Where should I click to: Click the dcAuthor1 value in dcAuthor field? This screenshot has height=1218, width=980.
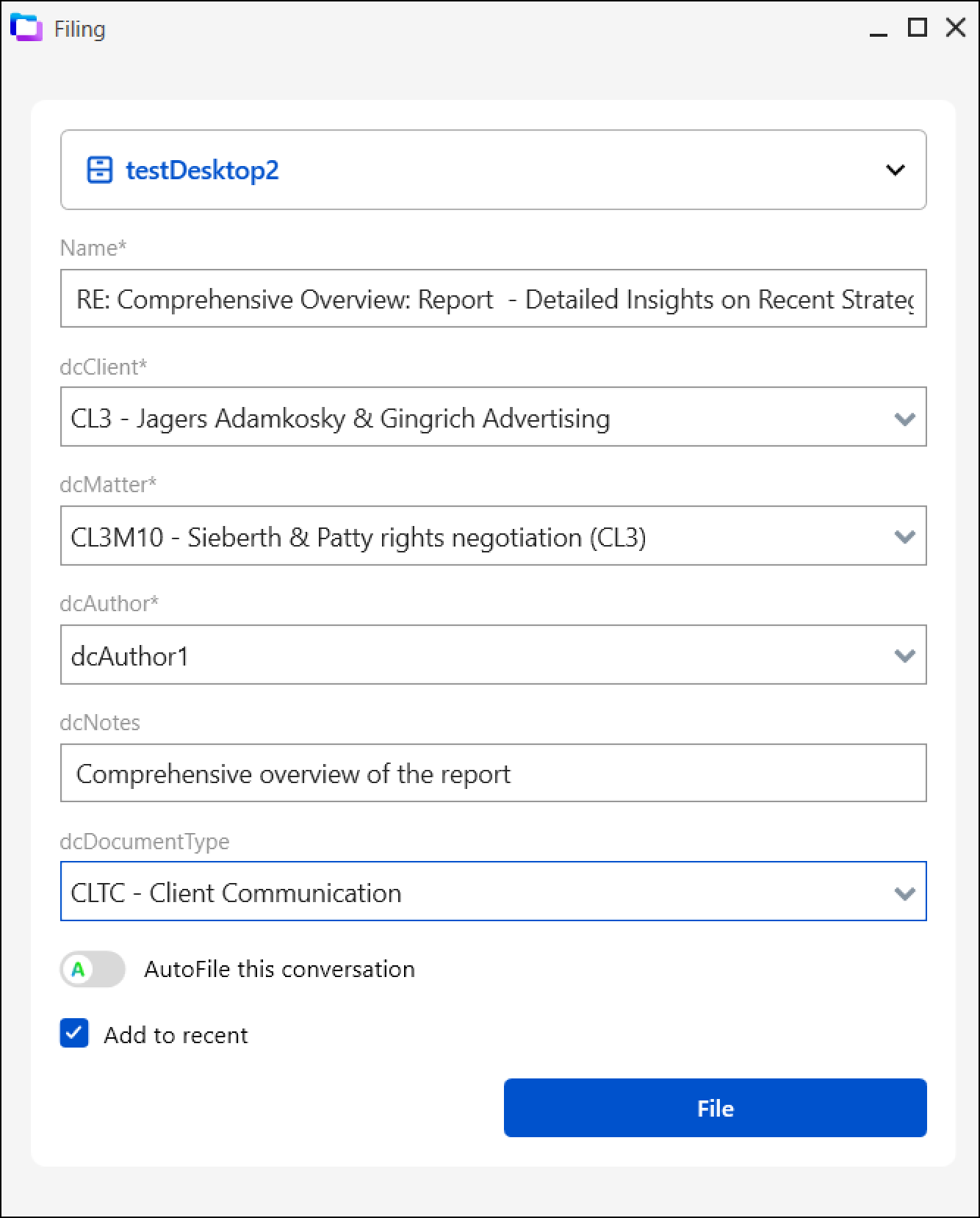pyautogui.click(x=130, y=656)
